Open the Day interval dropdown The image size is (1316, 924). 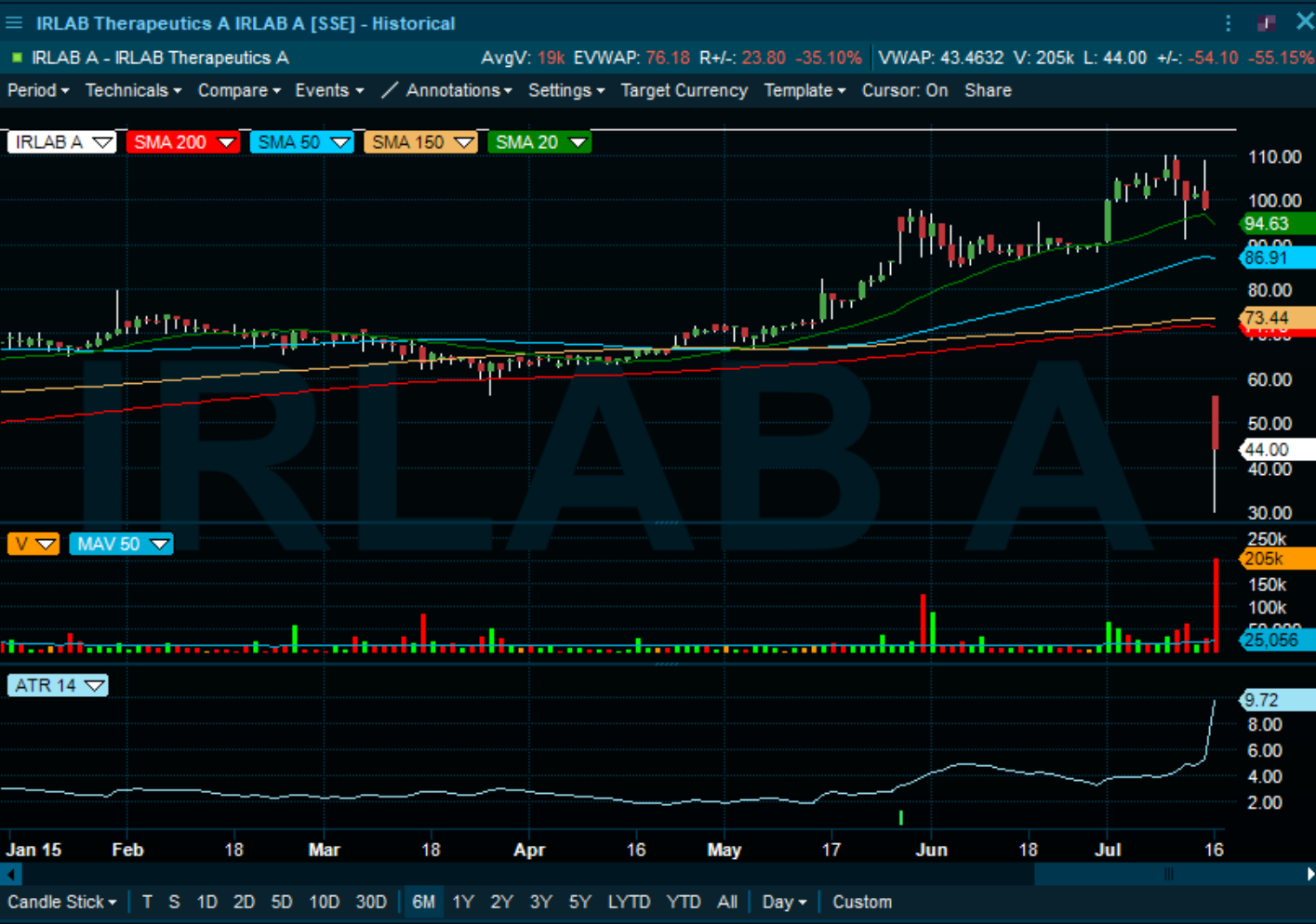point(784,902)
